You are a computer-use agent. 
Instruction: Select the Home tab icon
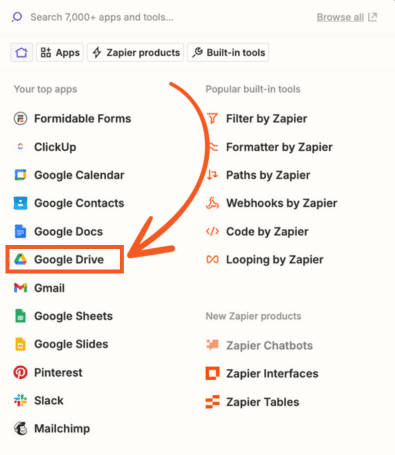point(22,52)
